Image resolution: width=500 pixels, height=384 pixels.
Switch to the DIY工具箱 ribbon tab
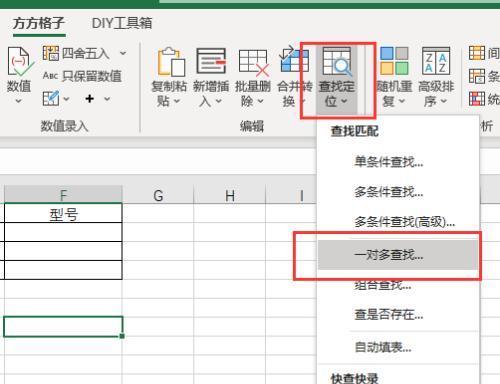pos(122,23)
